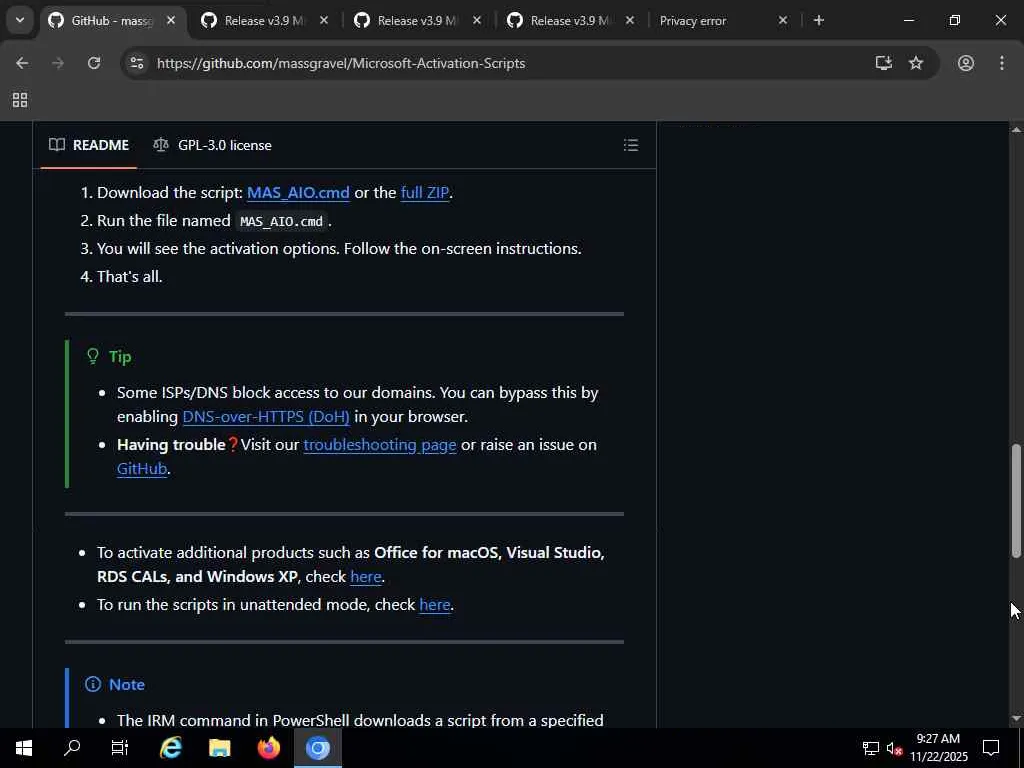Close the first Release v3.9 tab
The image size is (1024, 768).
(x=324, y=21)
